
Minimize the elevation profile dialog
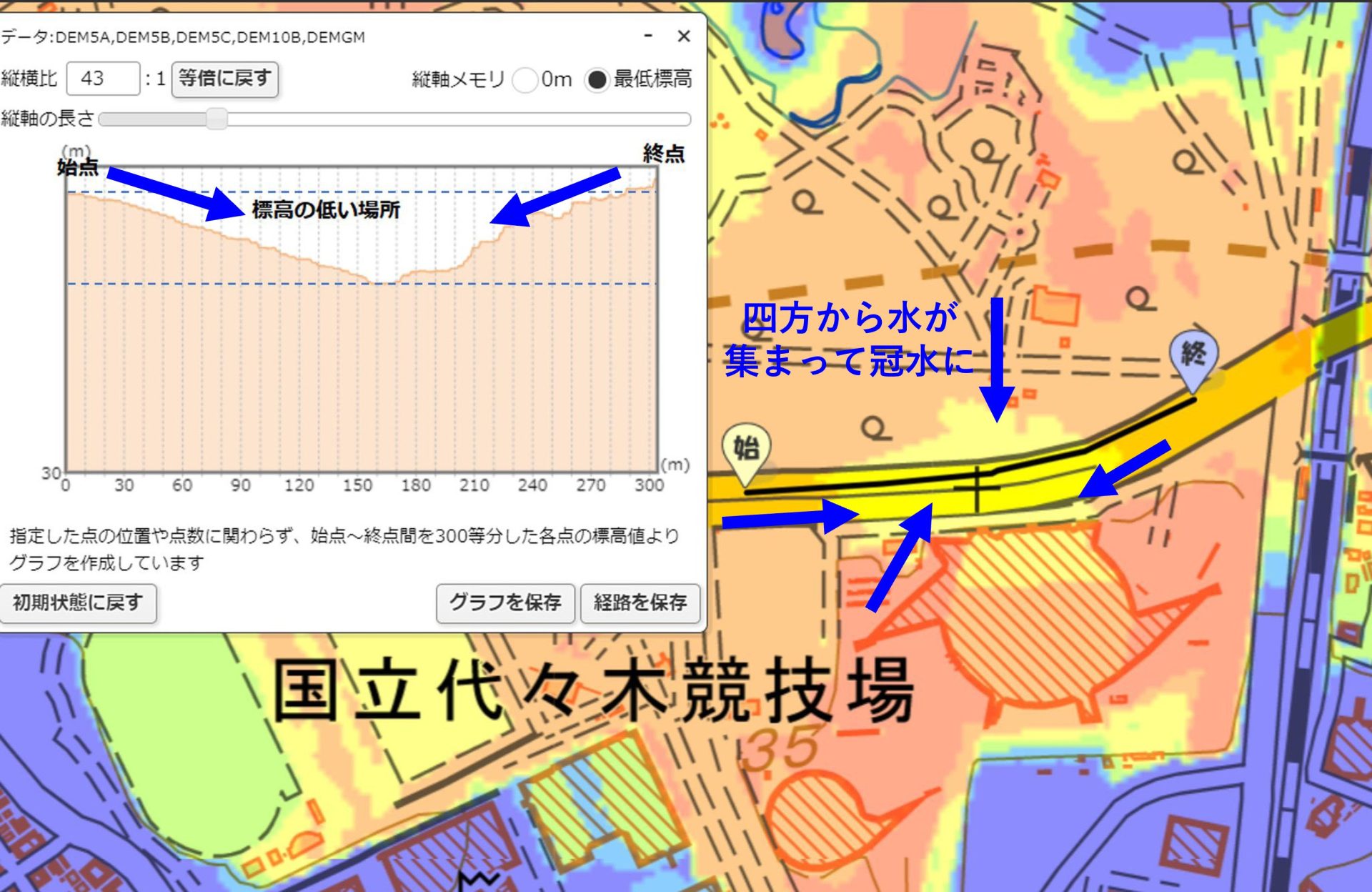pos(648,36)
